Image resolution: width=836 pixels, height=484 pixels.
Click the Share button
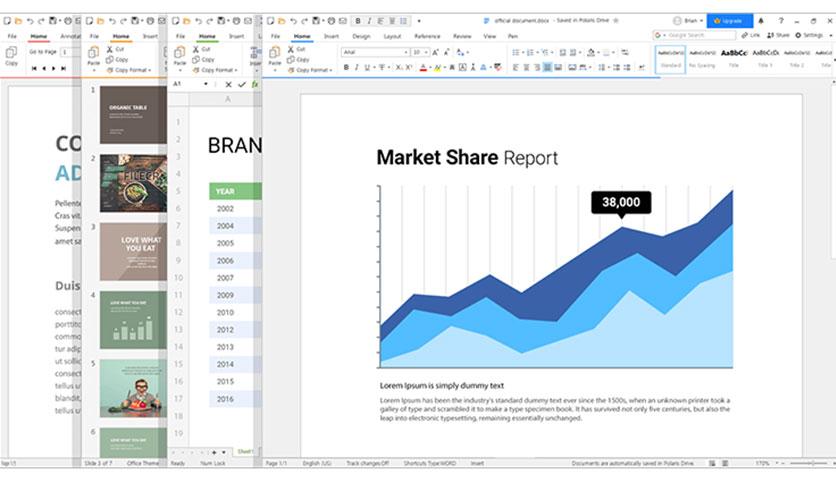click(x=778, y=35)
